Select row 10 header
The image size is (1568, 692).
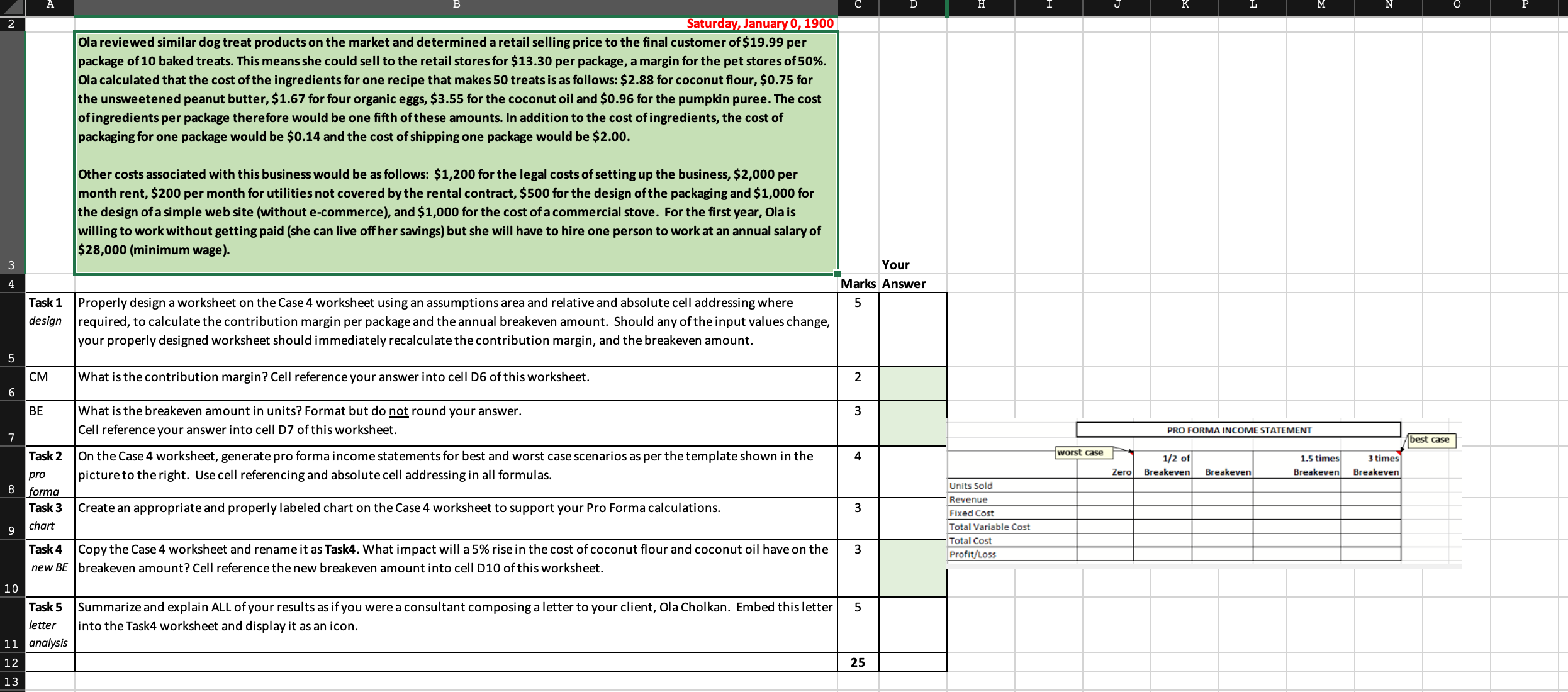tap(12, 568)
